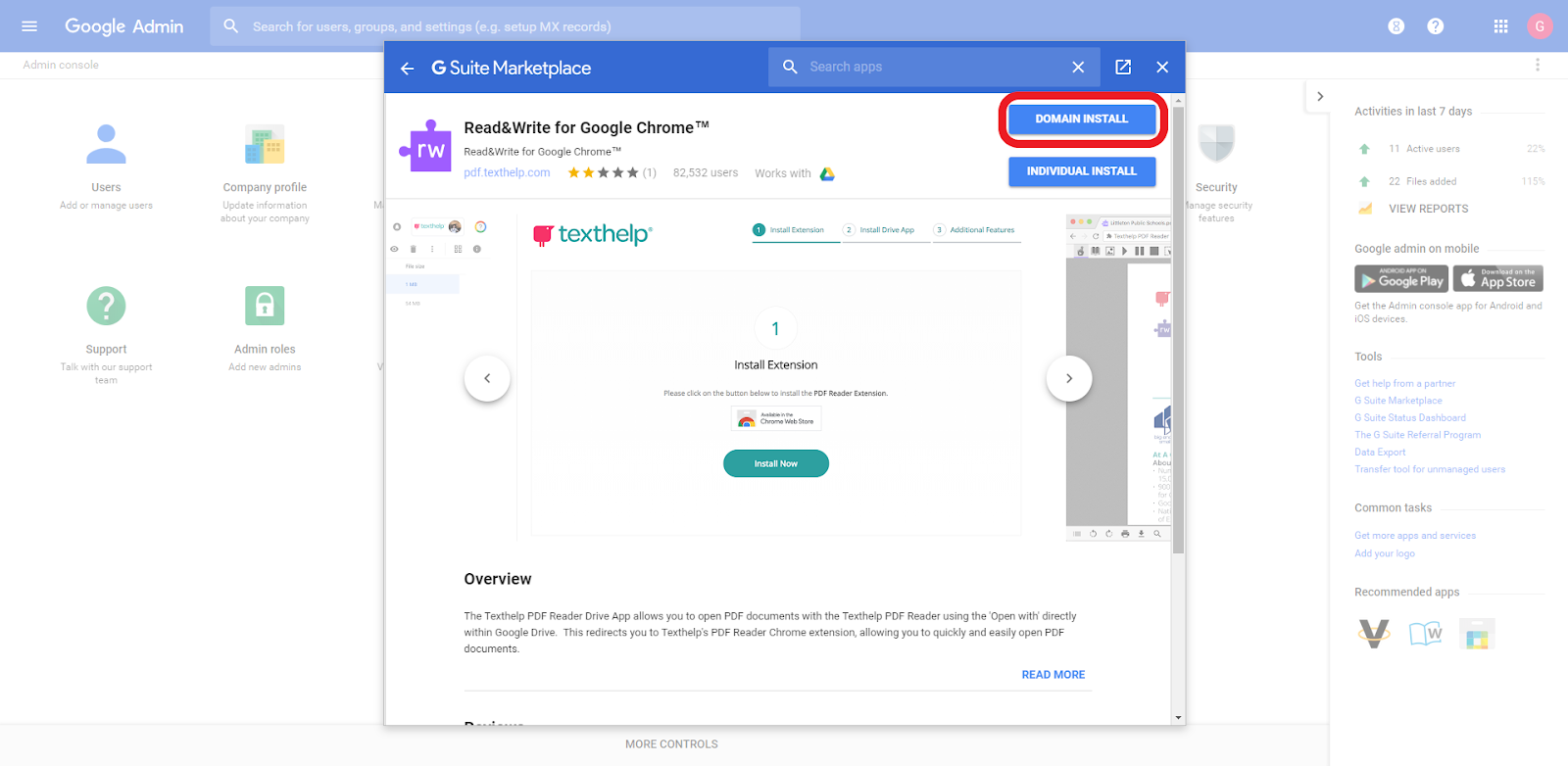
Task: Click into the Search apps field
Action: [x=936, y=67]
